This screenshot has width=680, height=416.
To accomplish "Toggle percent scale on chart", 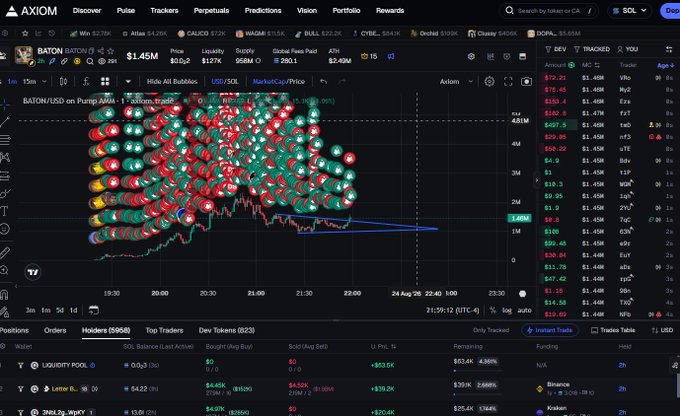I will [x=493, y=310].
